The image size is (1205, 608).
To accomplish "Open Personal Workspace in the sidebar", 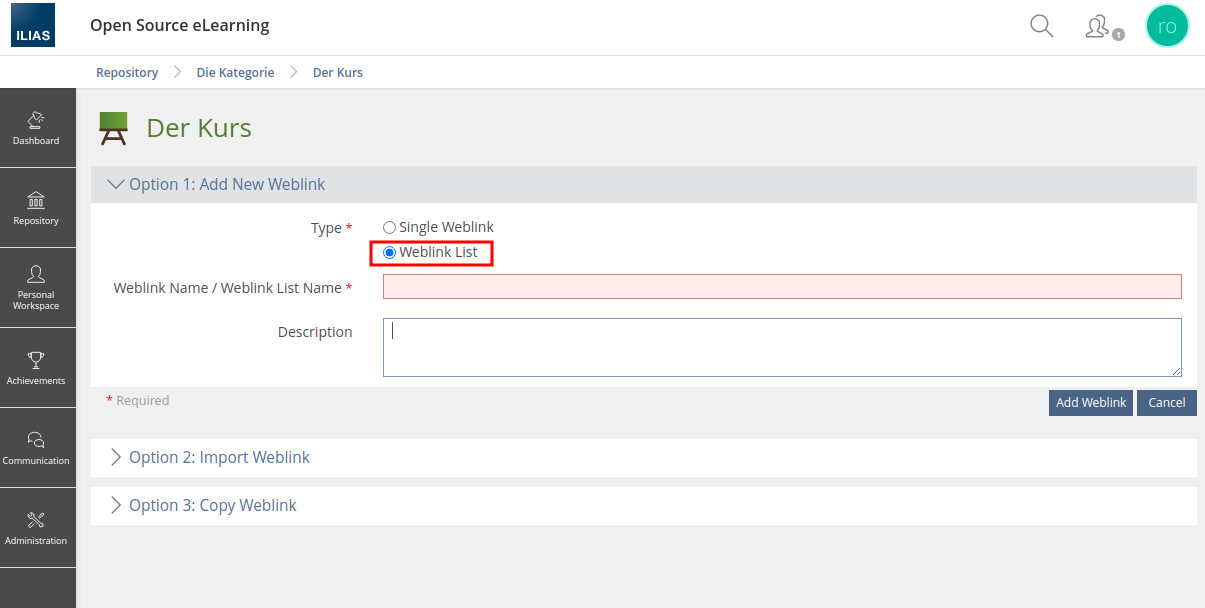I will (36, 288).
